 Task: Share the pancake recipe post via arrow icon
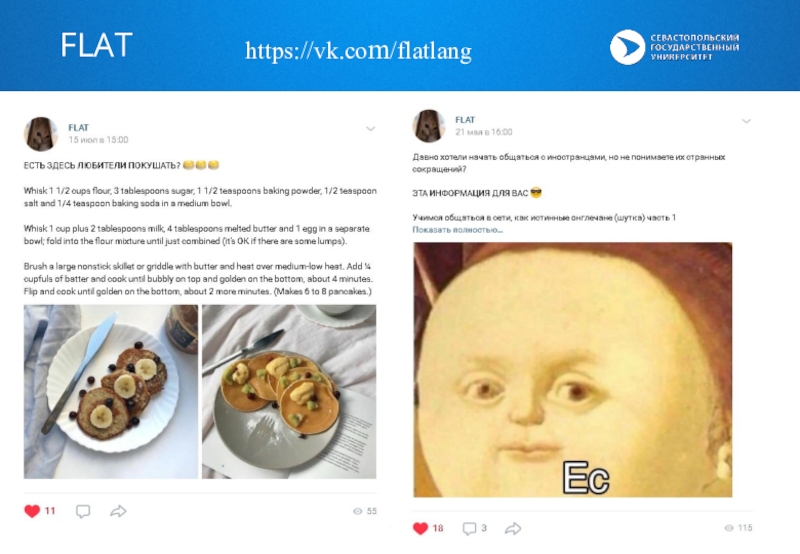point(118,511)
